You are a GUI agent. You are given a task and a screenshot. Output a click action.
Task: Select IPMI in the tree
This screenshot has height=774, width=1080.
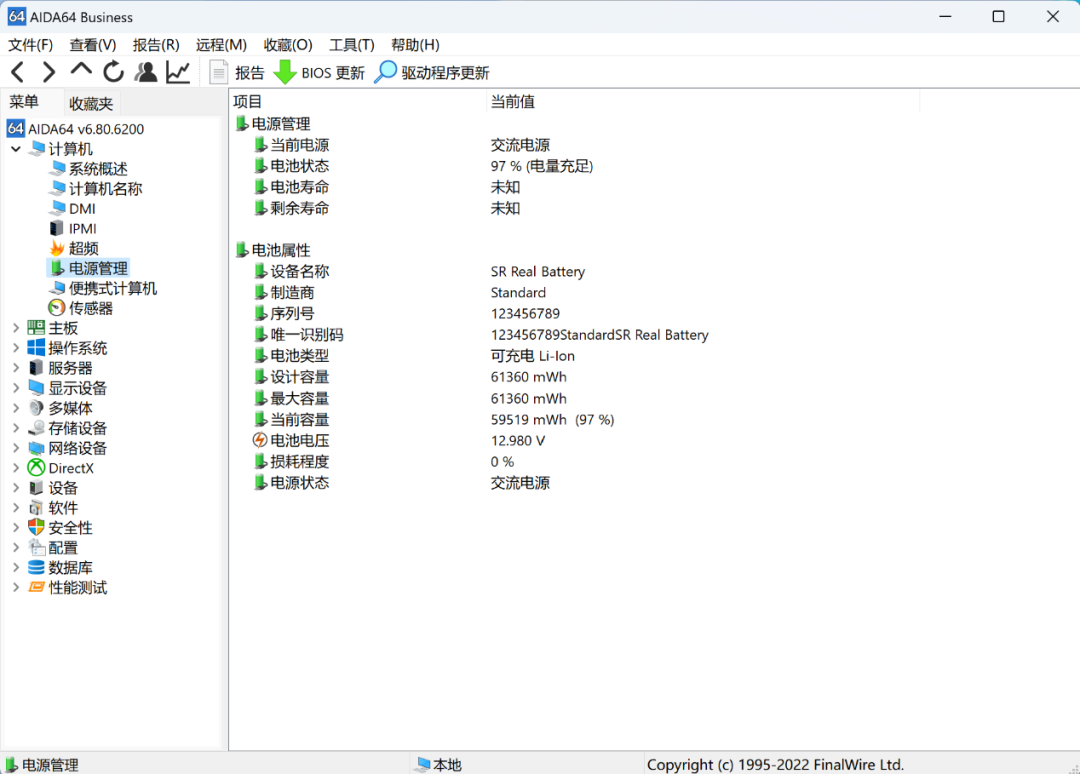(74, 229)
